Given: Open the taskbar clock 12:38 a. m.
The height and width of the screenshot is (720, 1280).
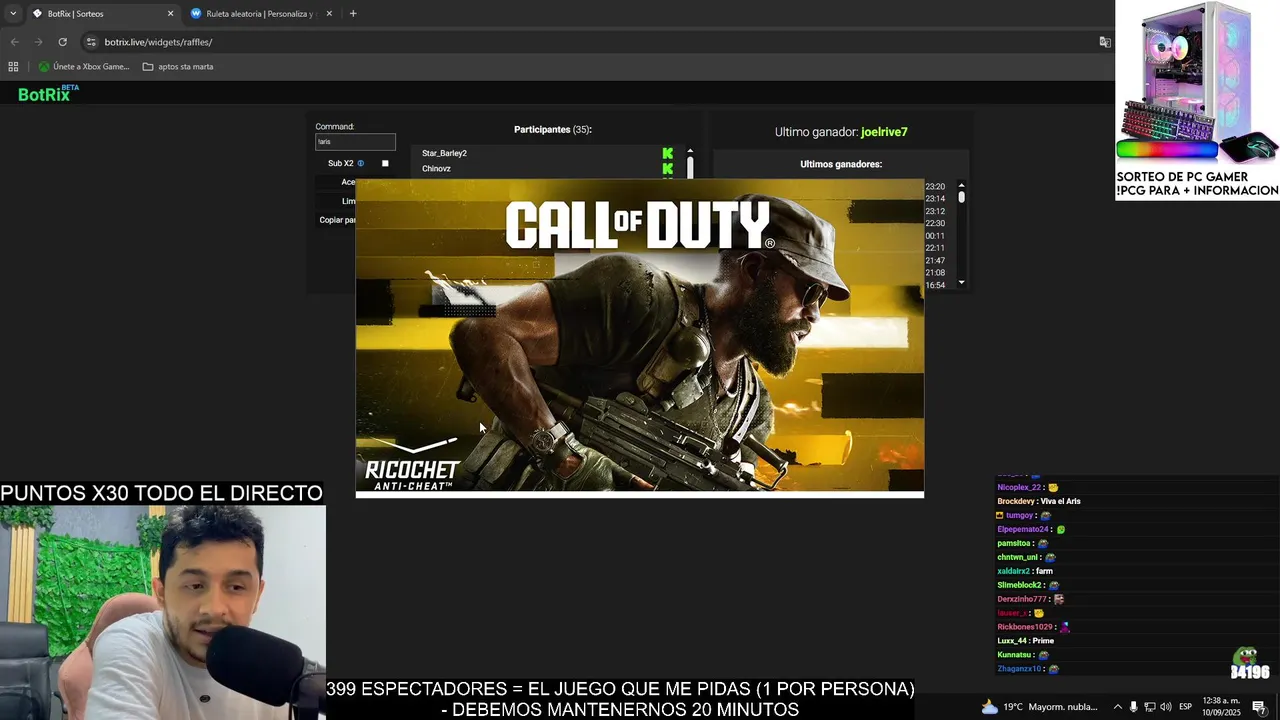Looking at the screenshot, I should point(1221,707).
